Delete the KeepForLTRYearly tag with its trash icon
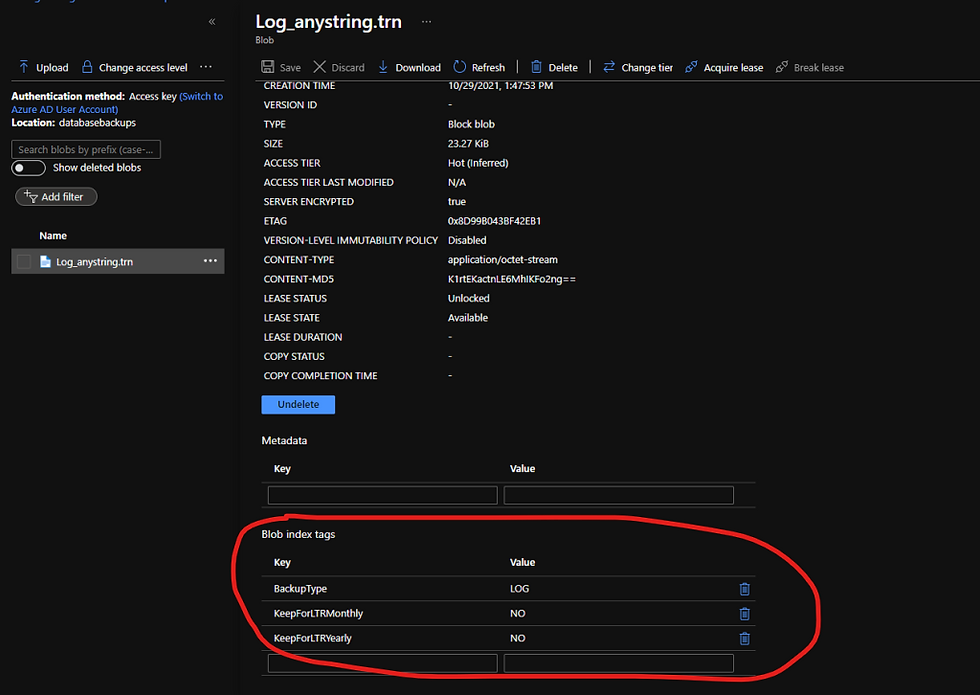 [x=744, y=638]
